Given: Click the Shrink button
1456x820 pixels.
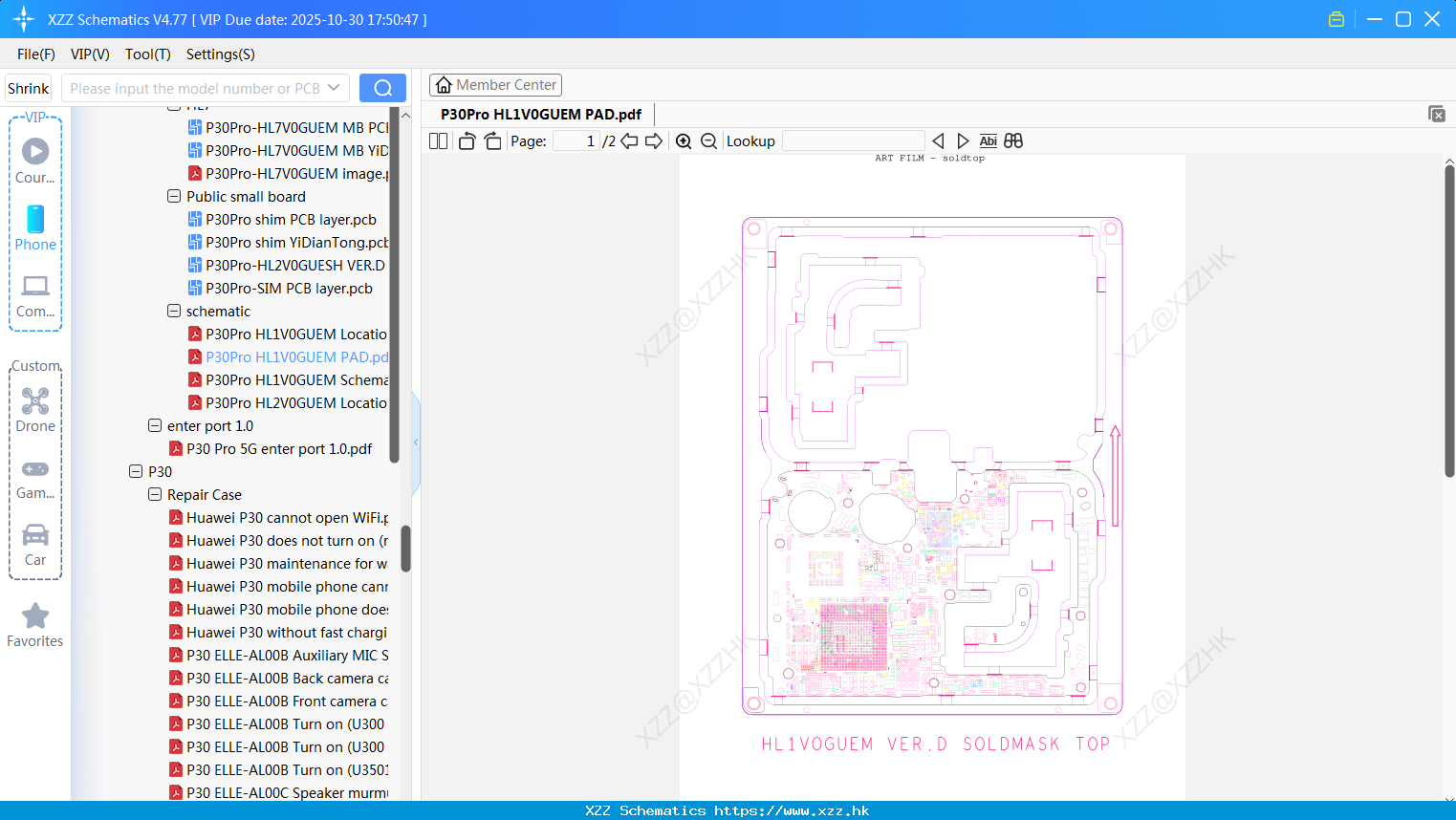Looking at the screenshot, I should pyautogui.click(x=28, y=88).
